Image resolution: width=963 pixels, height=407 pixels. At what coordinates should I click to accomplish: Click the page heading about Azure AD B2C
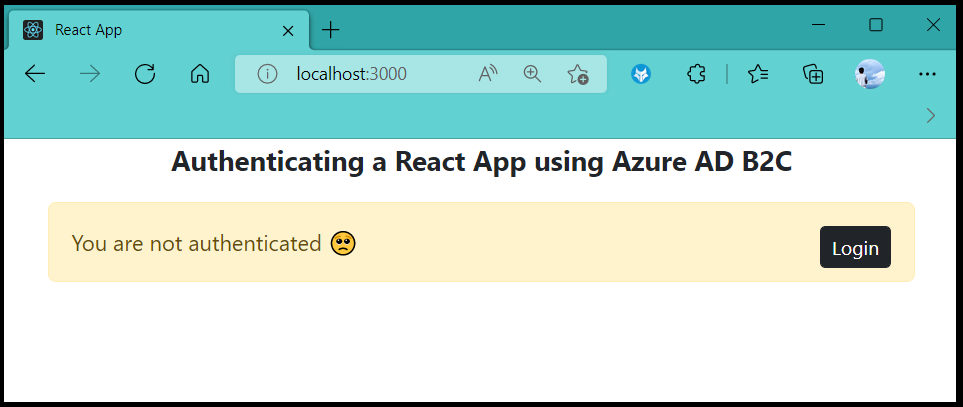tap(482, 161)
